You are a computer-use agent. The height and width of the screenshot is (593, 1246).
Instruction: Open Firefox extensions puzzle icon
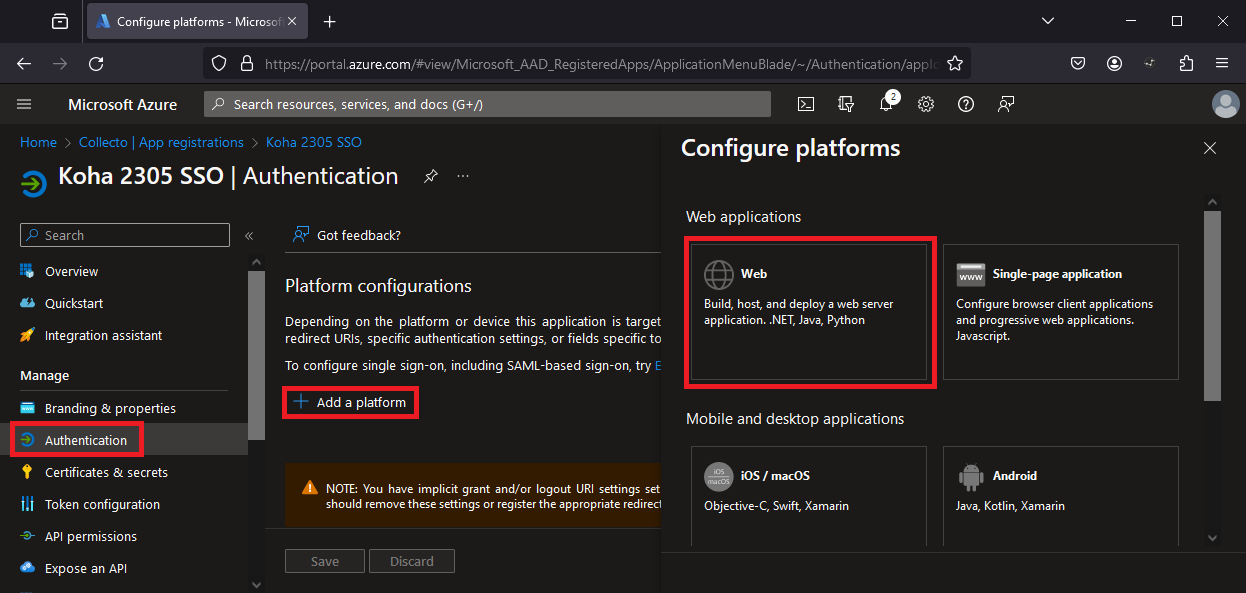(x=1186, y=63)
